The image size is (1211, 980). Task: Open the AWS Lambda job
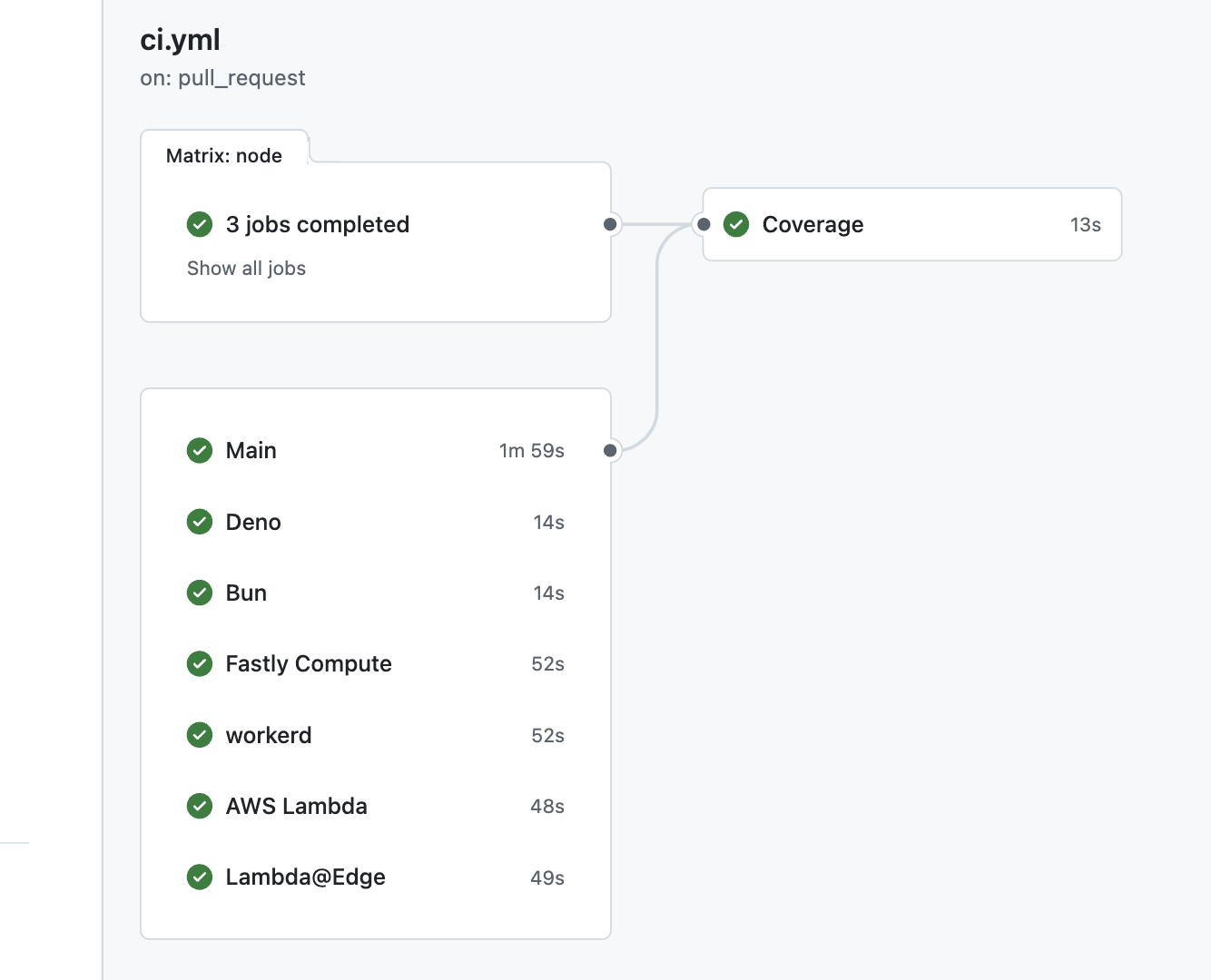point(297,806)
